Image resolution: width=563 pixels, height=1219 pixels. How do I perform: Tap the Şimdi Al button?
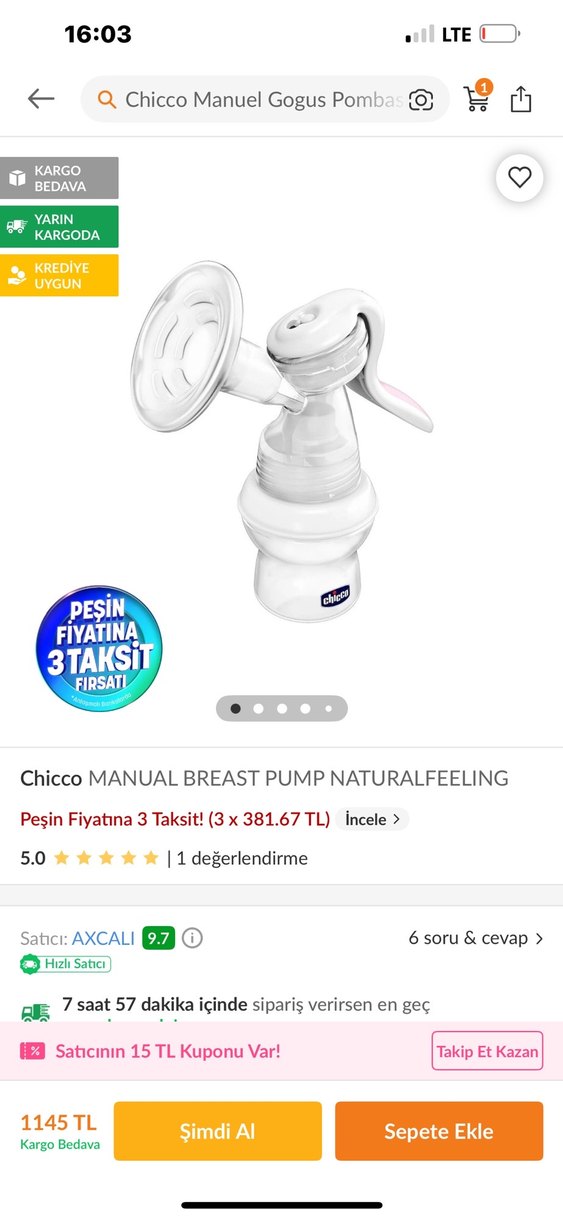(x=218, y=1131)
